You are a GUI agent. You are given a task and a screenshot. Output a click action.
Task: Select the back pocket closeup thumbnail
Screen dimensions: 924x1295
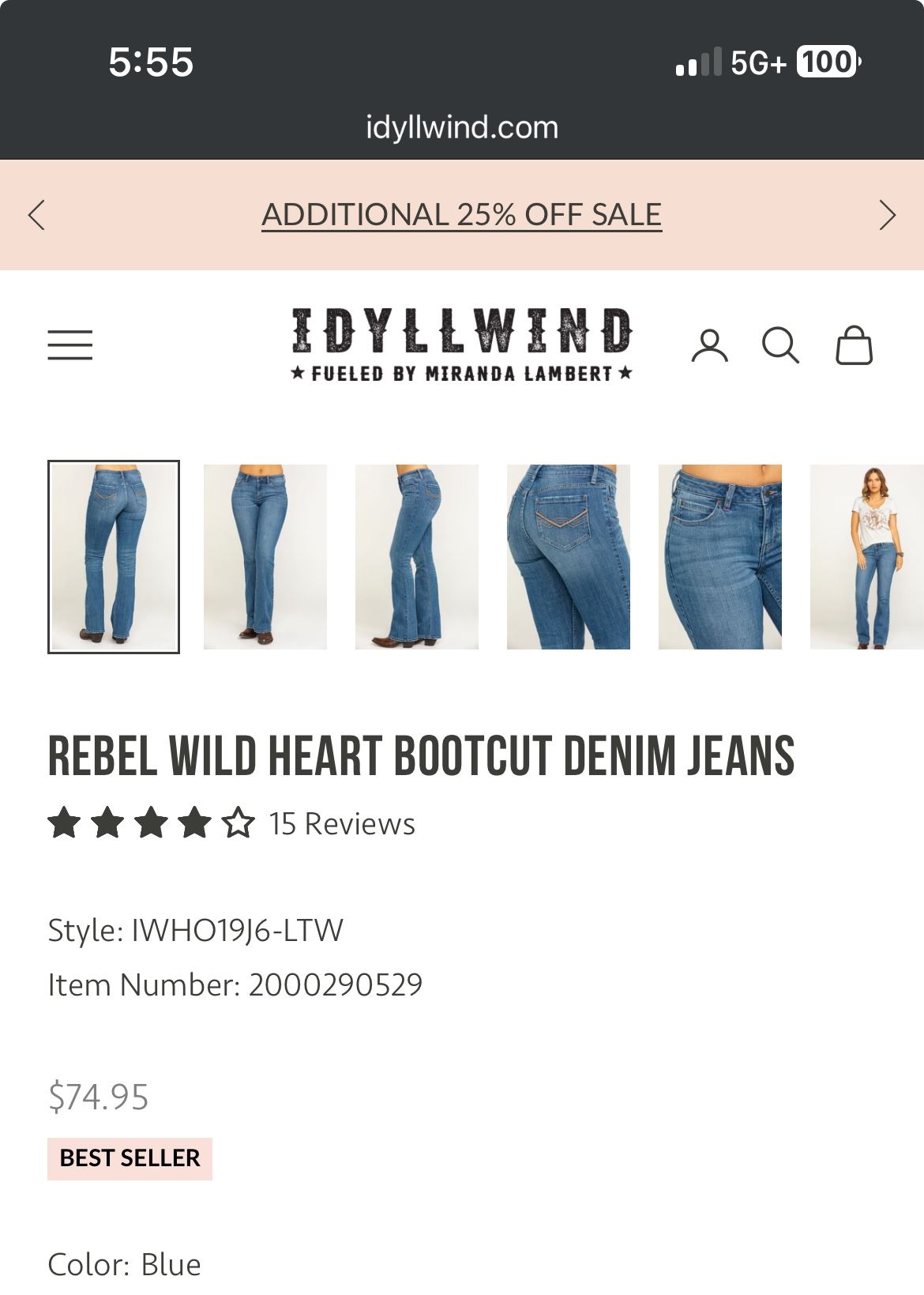pos(569,557)
